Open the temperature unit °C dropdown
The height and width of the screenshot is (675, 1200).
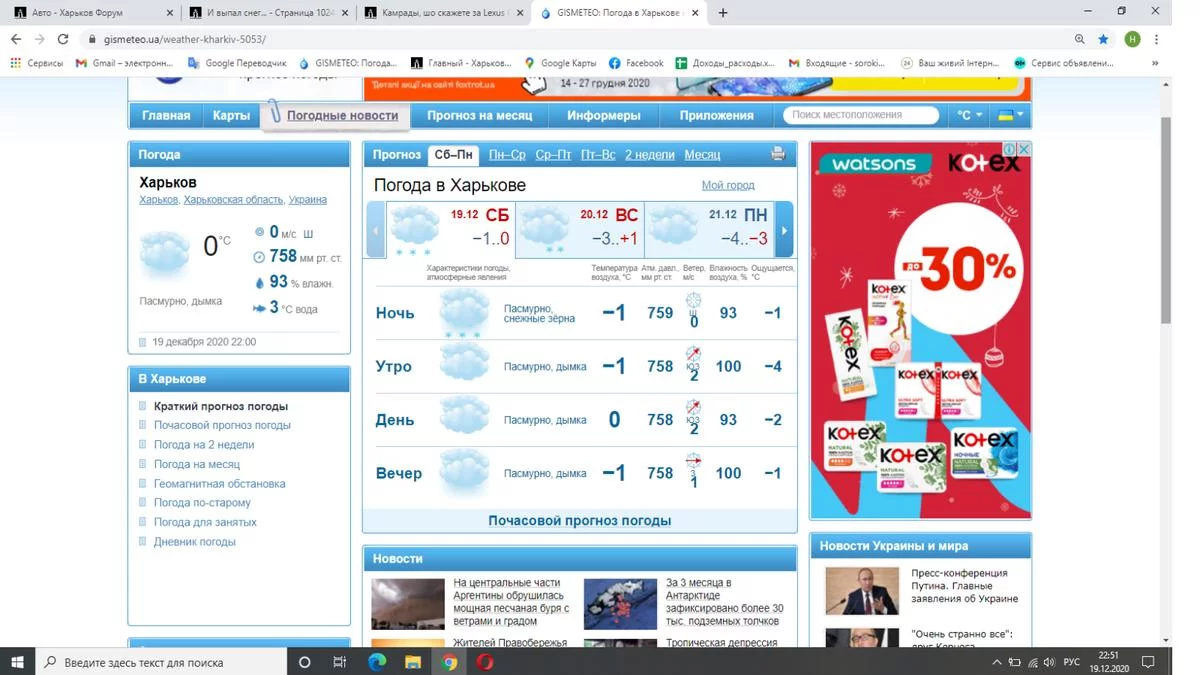pyautogui.click(x=969, y=115)
